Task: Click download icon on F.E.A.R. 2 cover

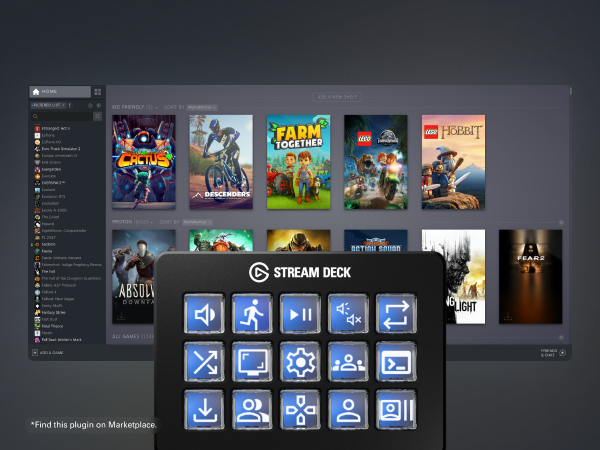Action: tap(508, 316)
